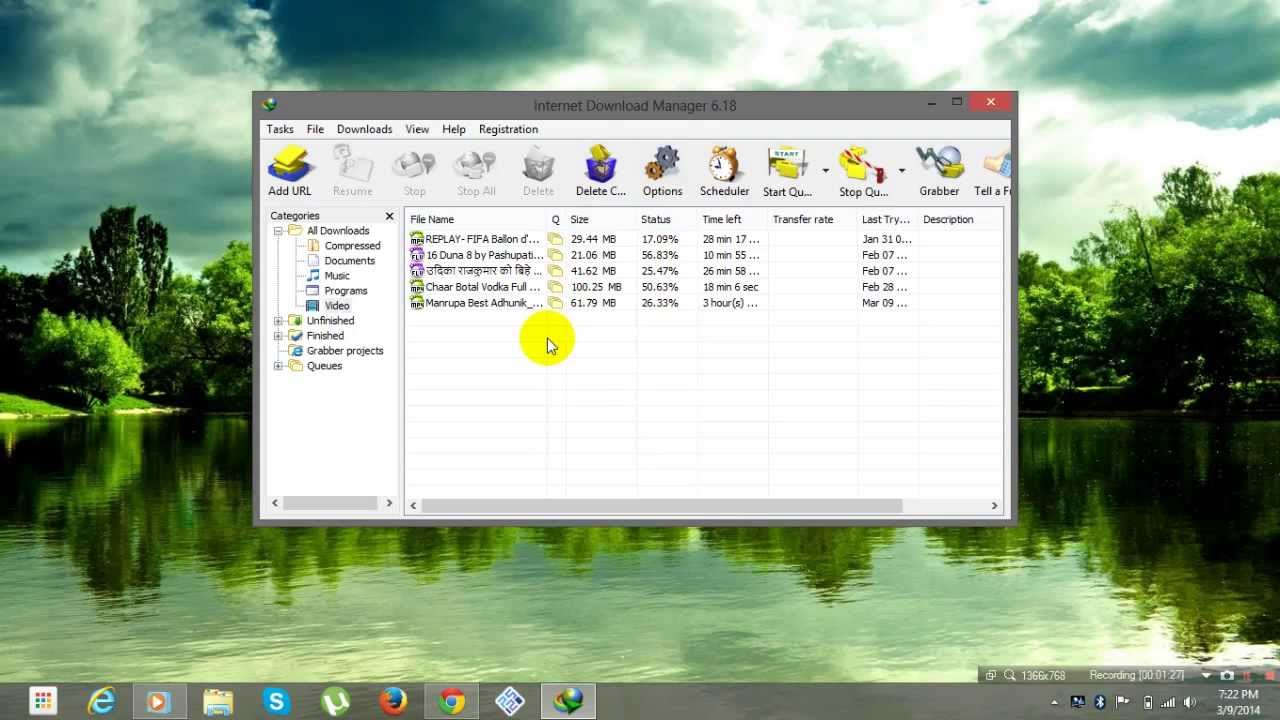1280x720 pixels.
Task: Click the recorder camera snapshot icon
Action: point(1227,675)
